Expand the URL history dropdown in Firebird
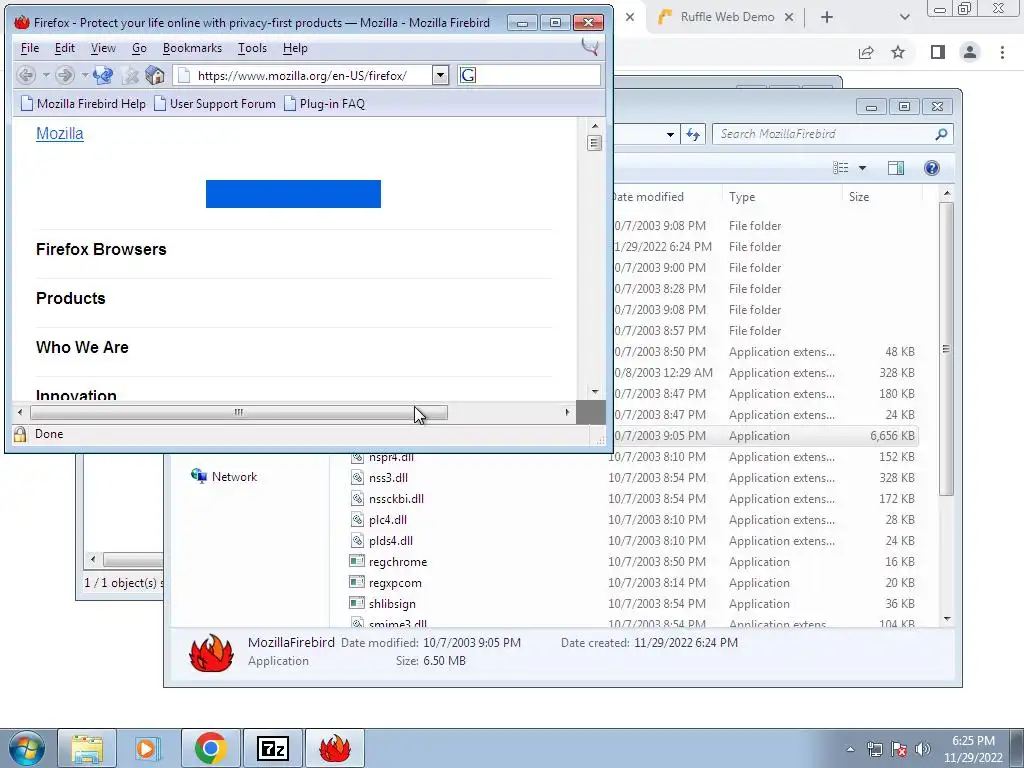This screenshot has width=1024, height=768. click(440, 75)
